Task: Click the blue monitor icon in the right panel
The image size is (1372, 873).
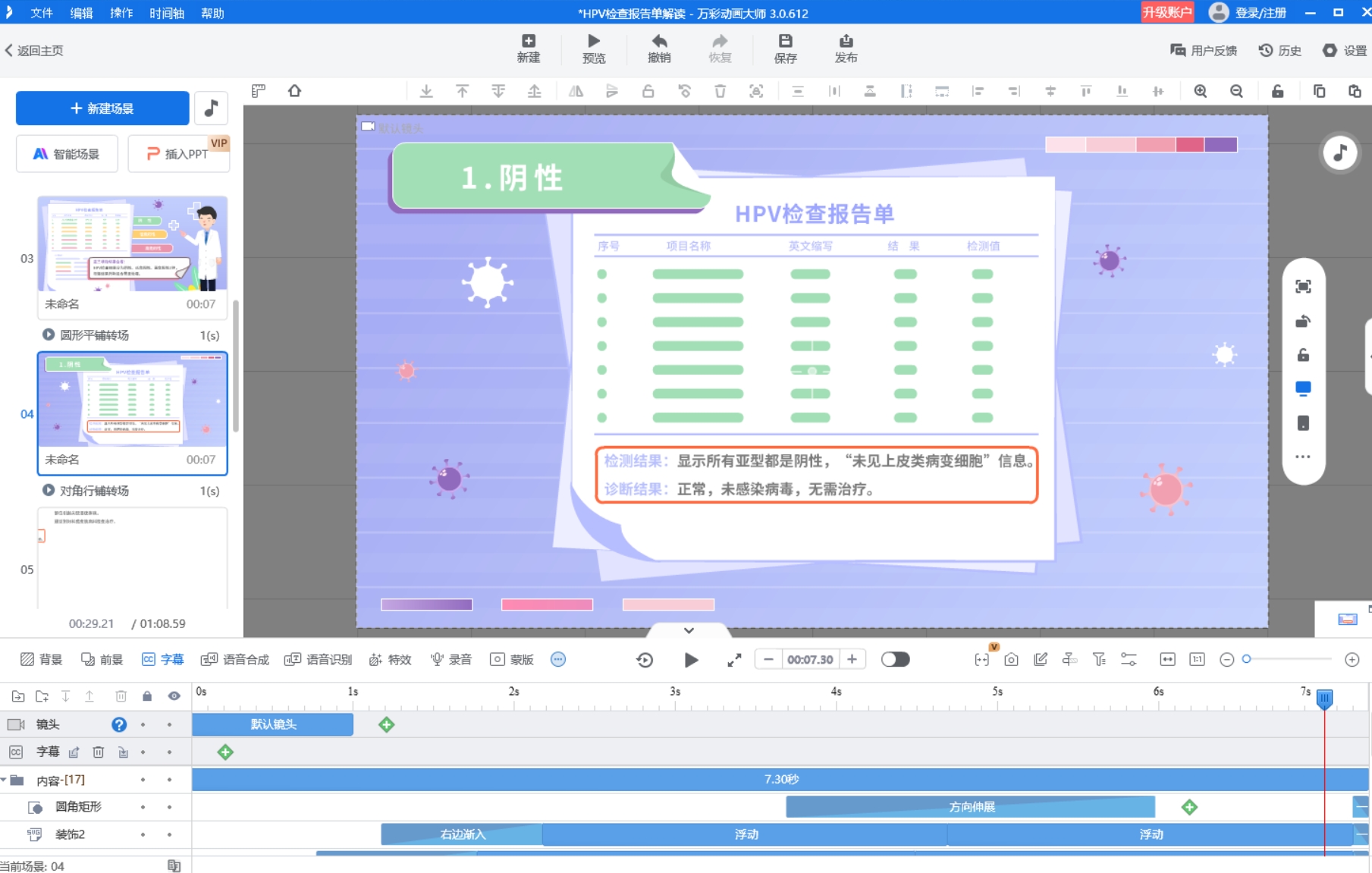Action: tap(1303, 388)
